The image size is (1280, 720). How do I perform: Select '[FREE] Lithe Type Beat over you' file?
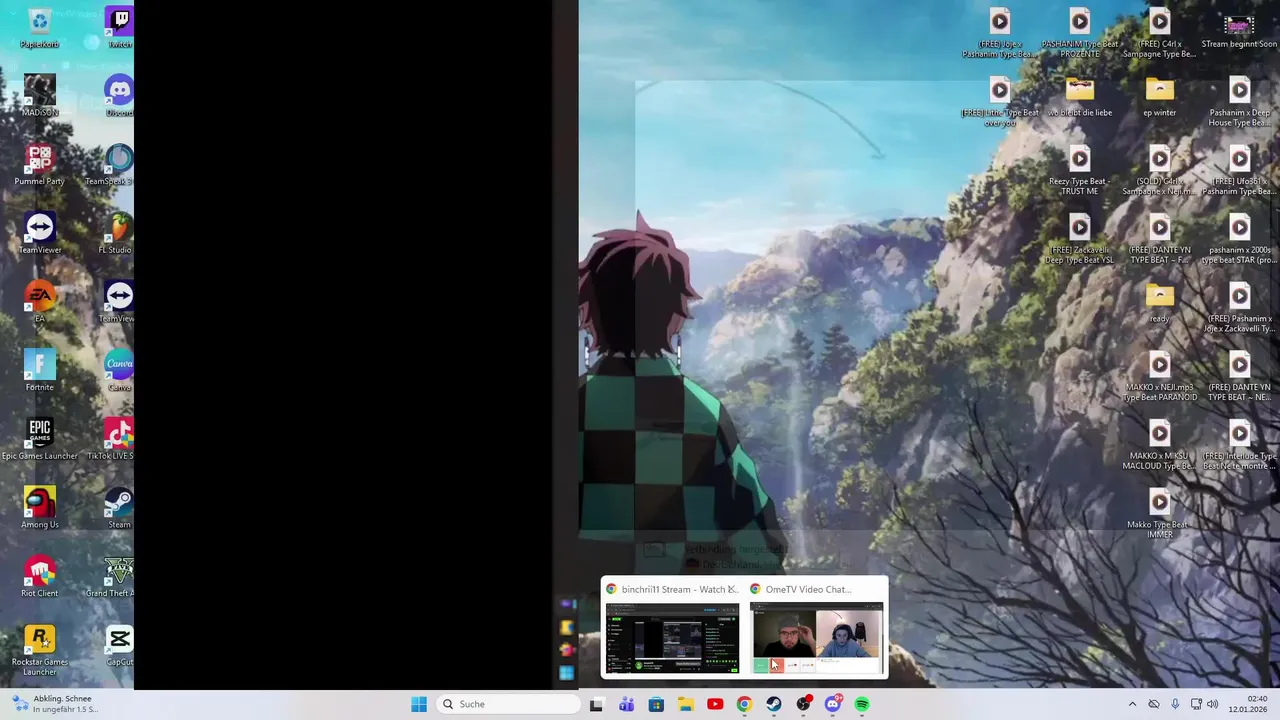pos(1000,102)
